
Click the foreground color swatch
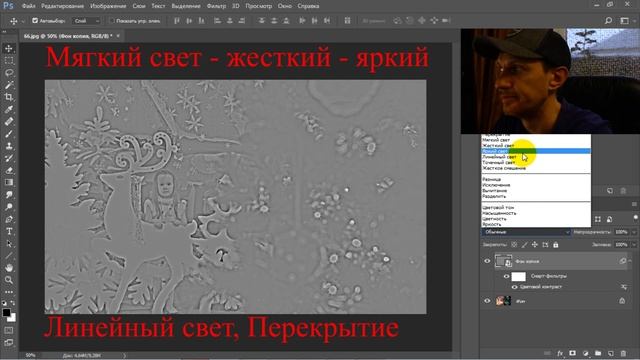coord(6,313)
